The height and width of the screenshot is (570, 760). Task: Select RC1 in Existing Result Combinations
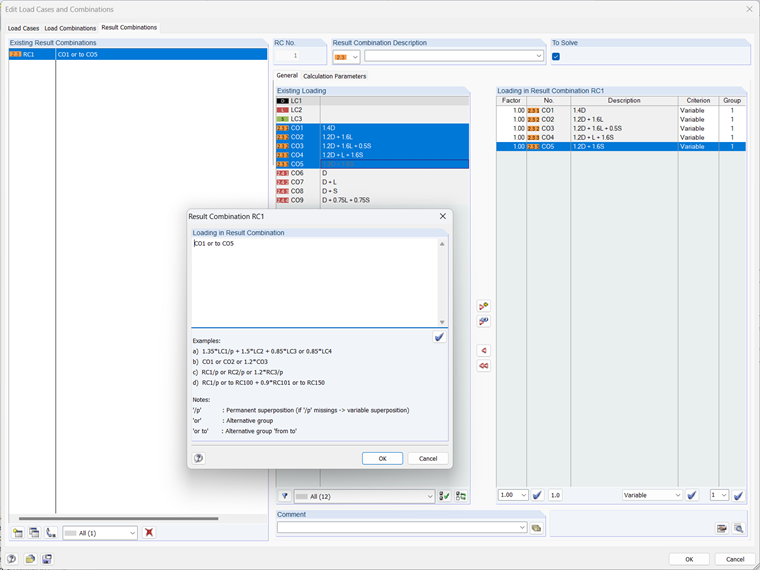click(x=138, y=54)
